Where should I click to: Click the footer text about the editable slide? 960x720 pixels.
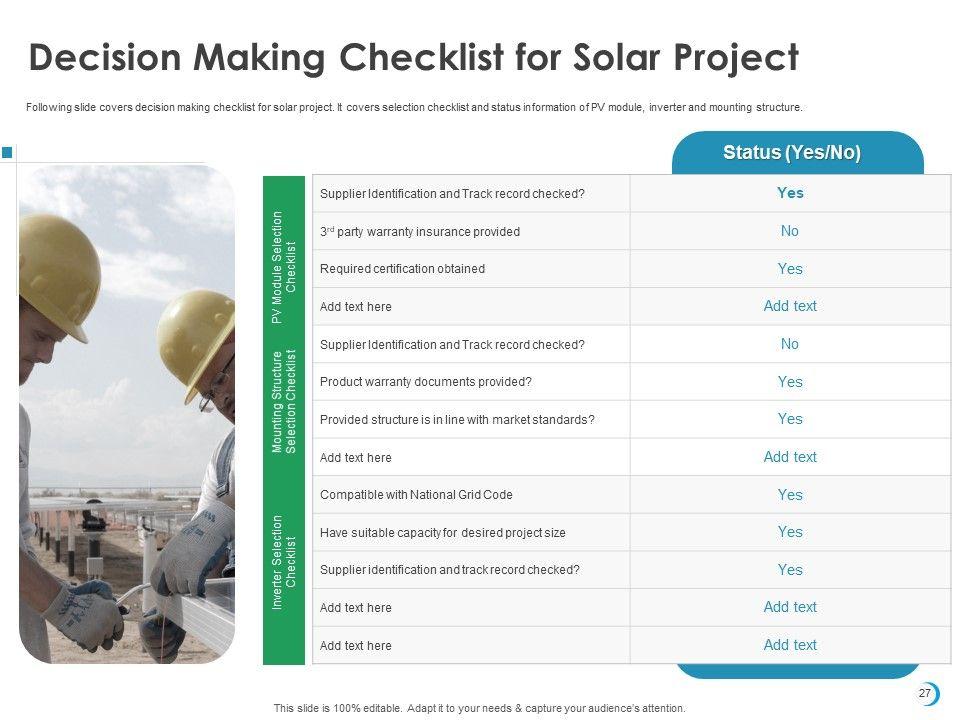click(479, 708)
